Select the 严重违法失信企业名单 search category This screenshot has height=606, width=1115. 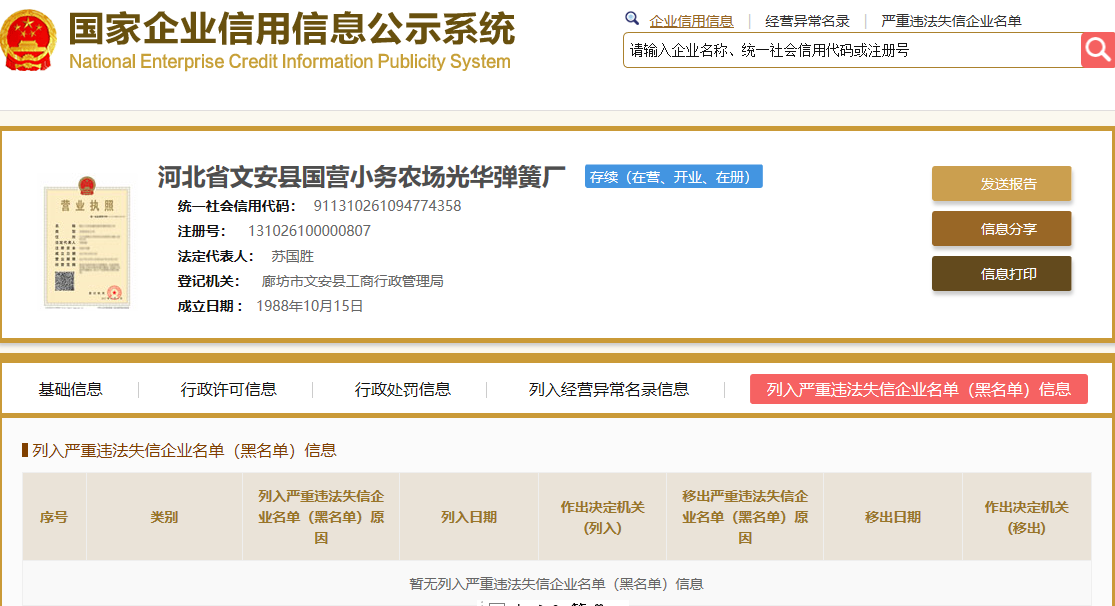coord(951,21)
